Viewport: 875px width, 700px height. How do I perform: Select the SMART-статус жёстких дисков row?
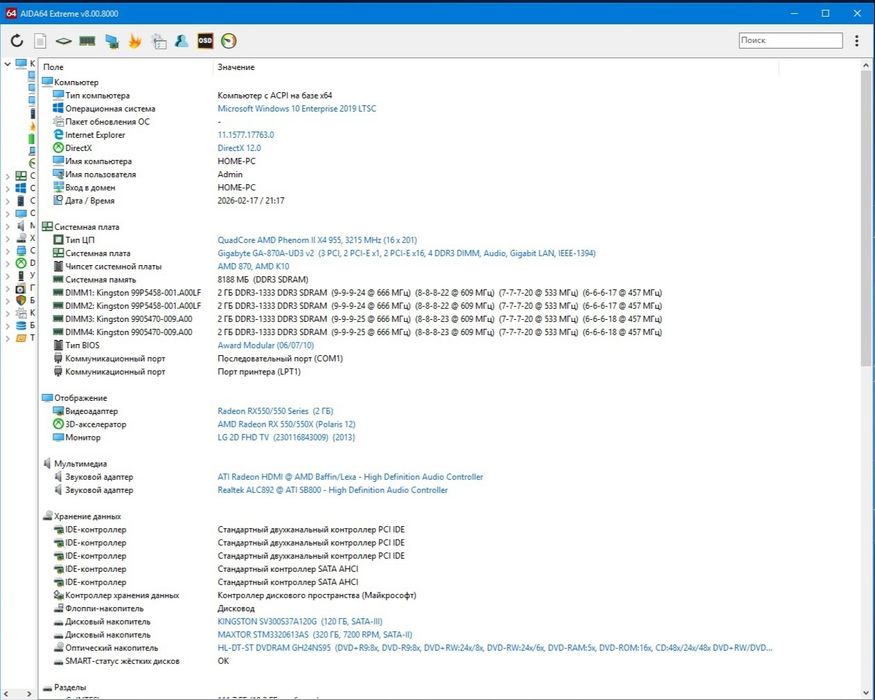coord(122,661)
